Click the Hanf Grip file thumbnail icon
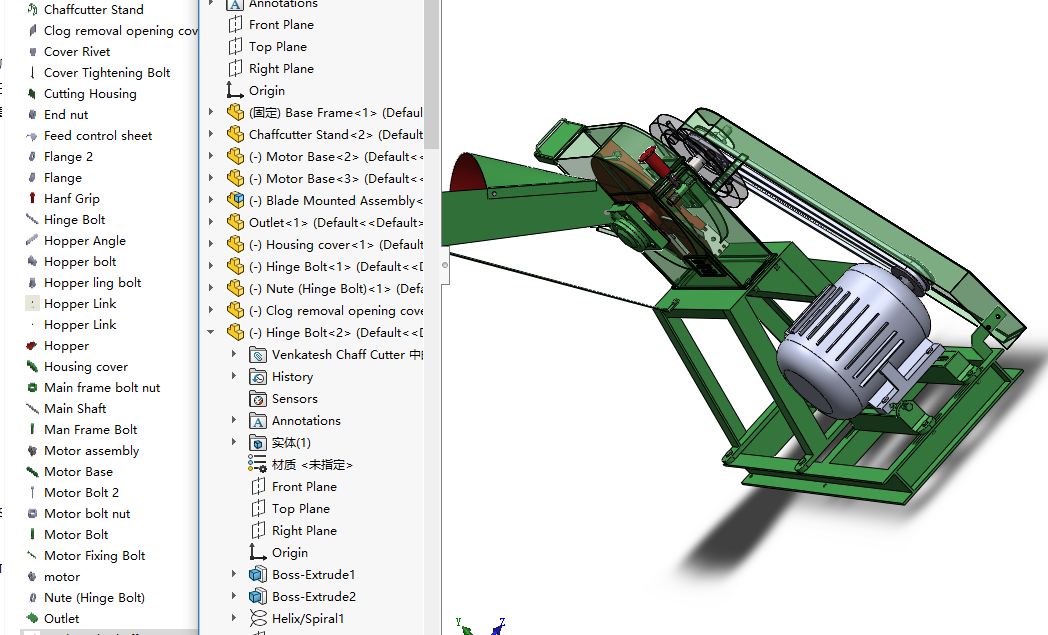Viewport: 1048px width, 635px height. 32,198
